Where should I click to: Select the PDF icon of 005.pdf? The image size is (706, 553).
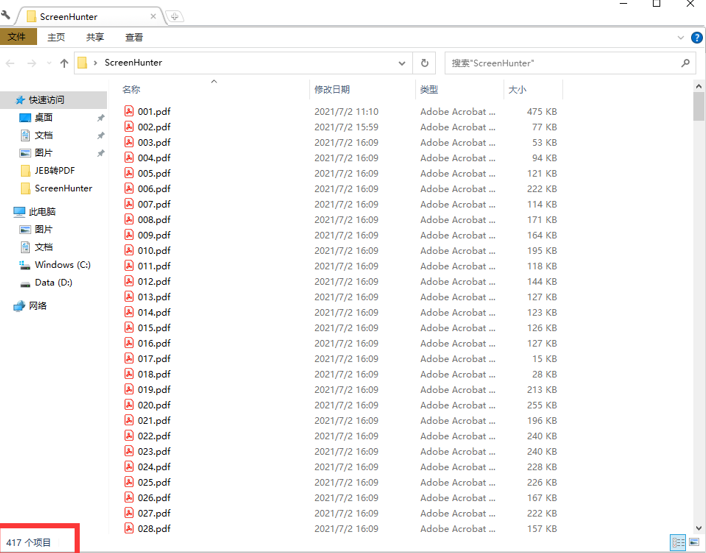click(129, 173)
